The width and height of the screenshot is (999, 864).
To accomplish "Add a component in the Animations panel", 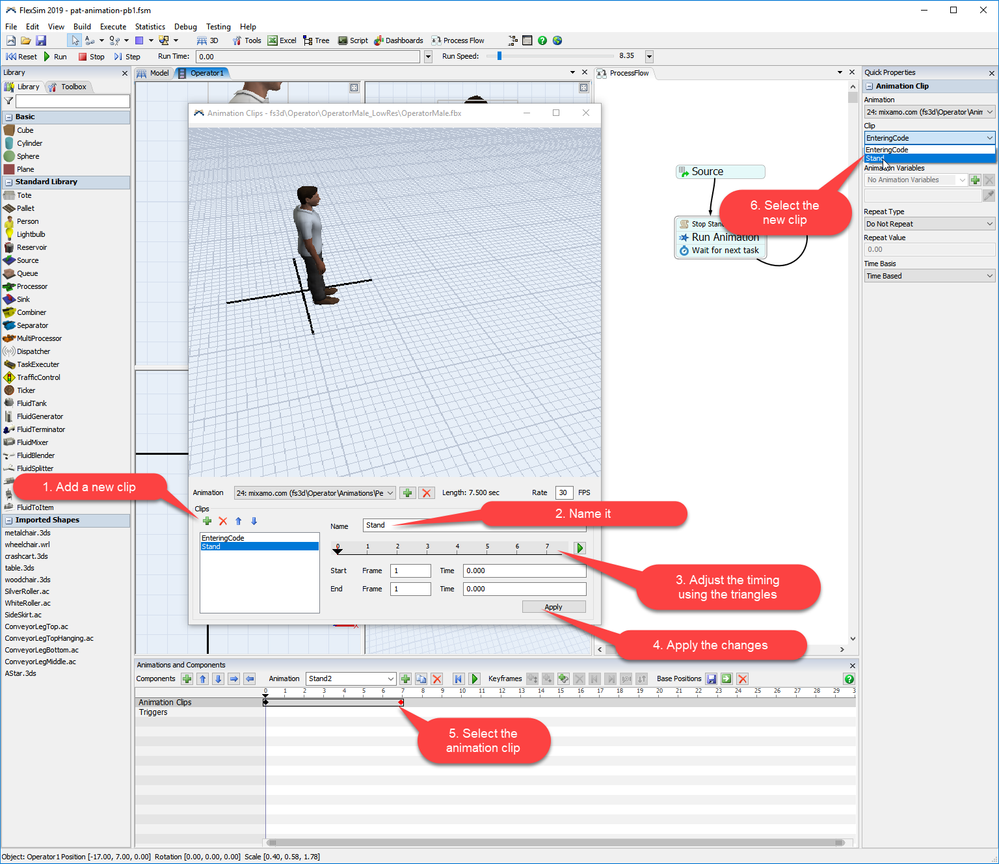I will (x=187, y=679).
